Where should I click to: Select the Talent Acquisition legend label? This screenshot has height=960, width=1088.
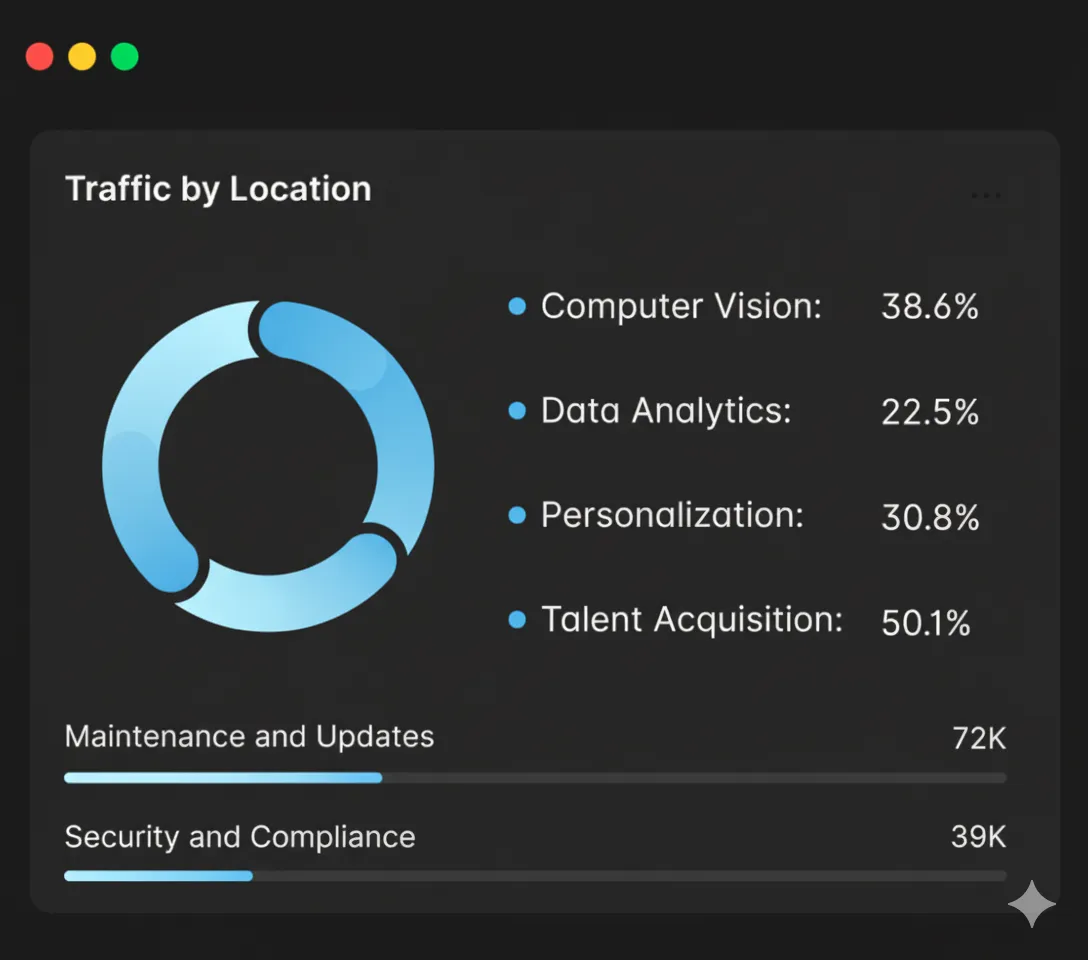pyautogui.click(x=692, y=620)
